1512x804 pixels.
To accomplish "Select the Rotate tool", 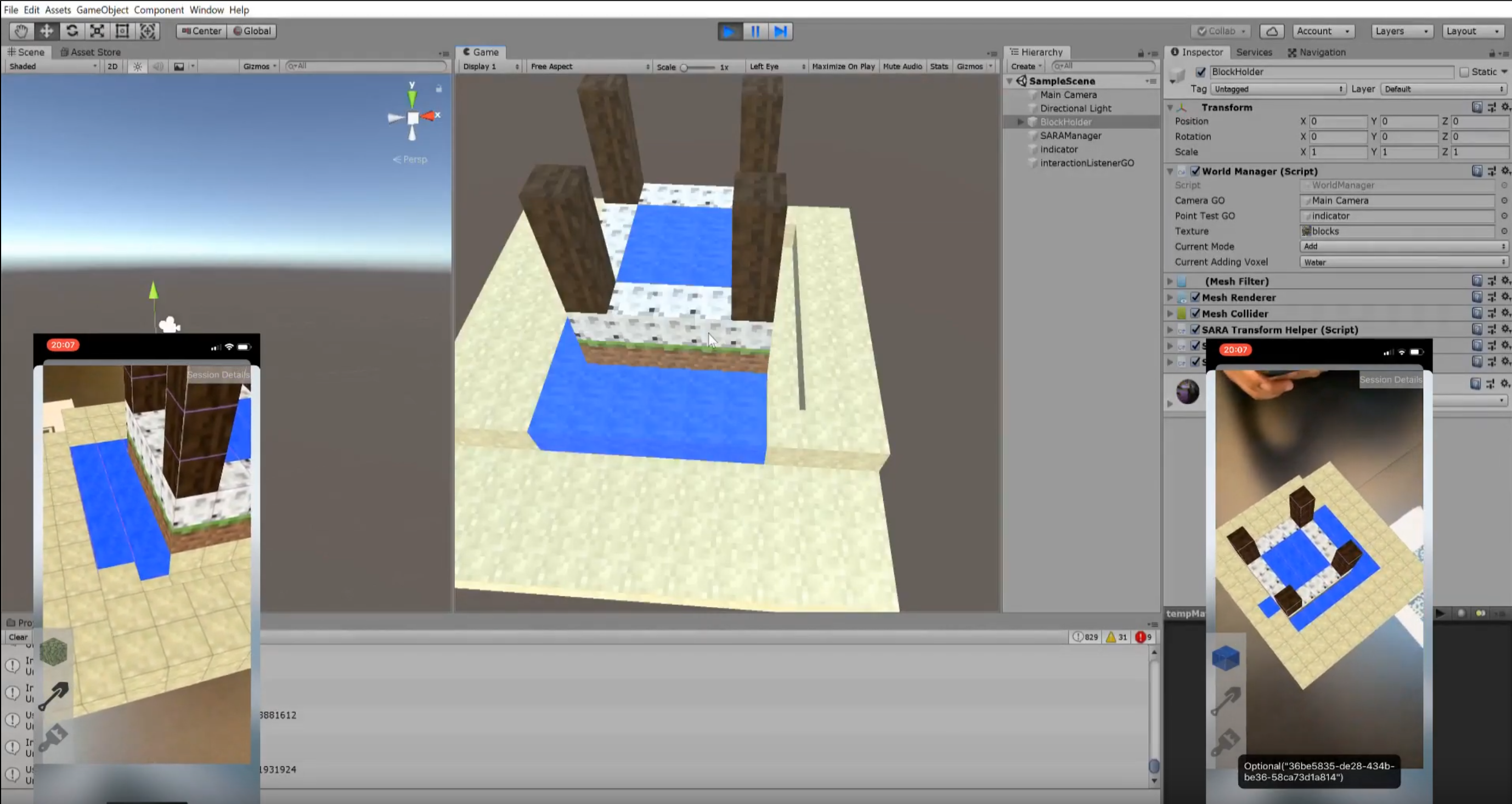I will click(72, 31).
